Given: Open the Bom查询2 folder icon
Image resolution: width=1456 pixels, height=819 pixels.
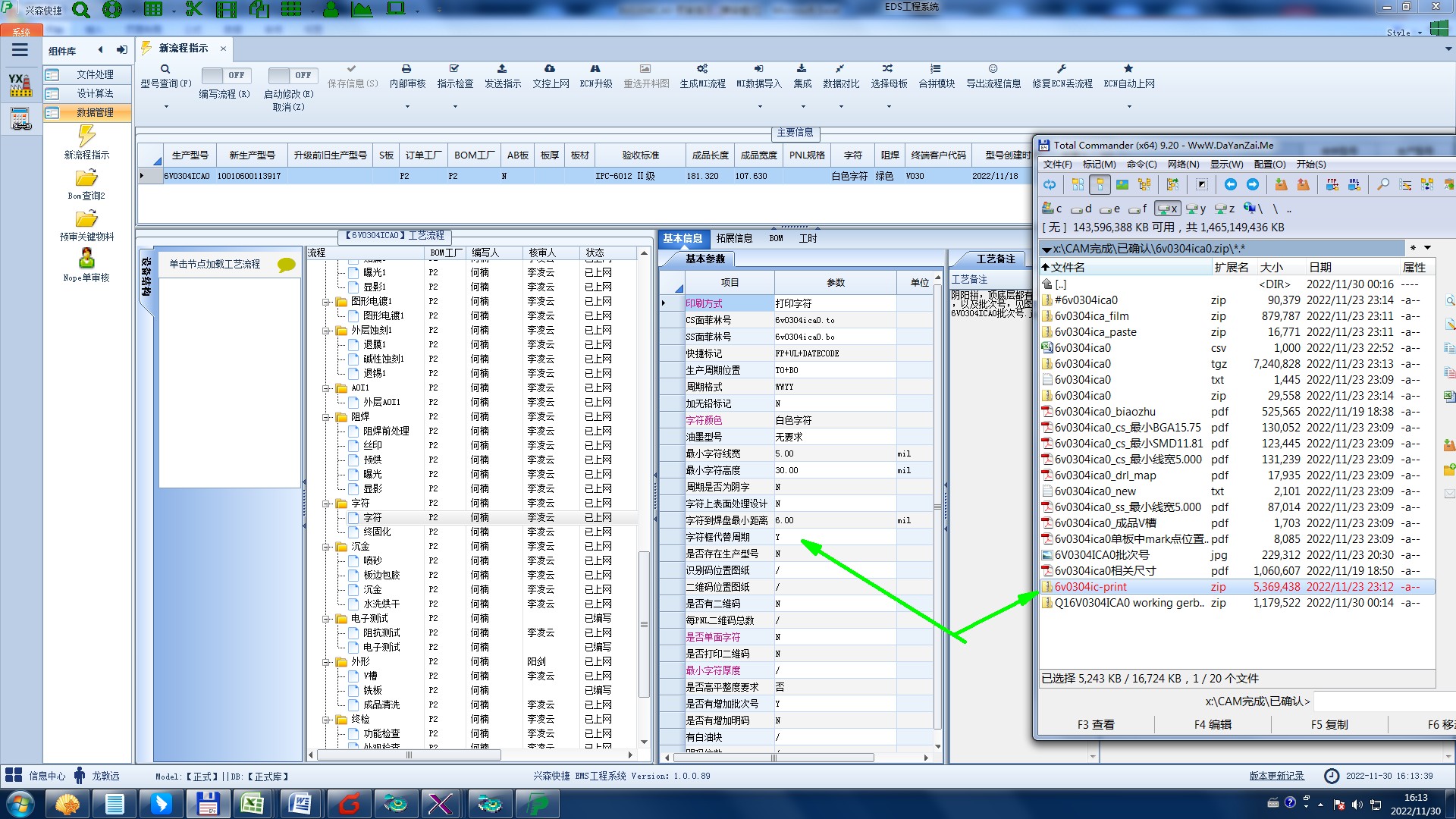Looking at the screenshot, I should (x=86, y=179).
